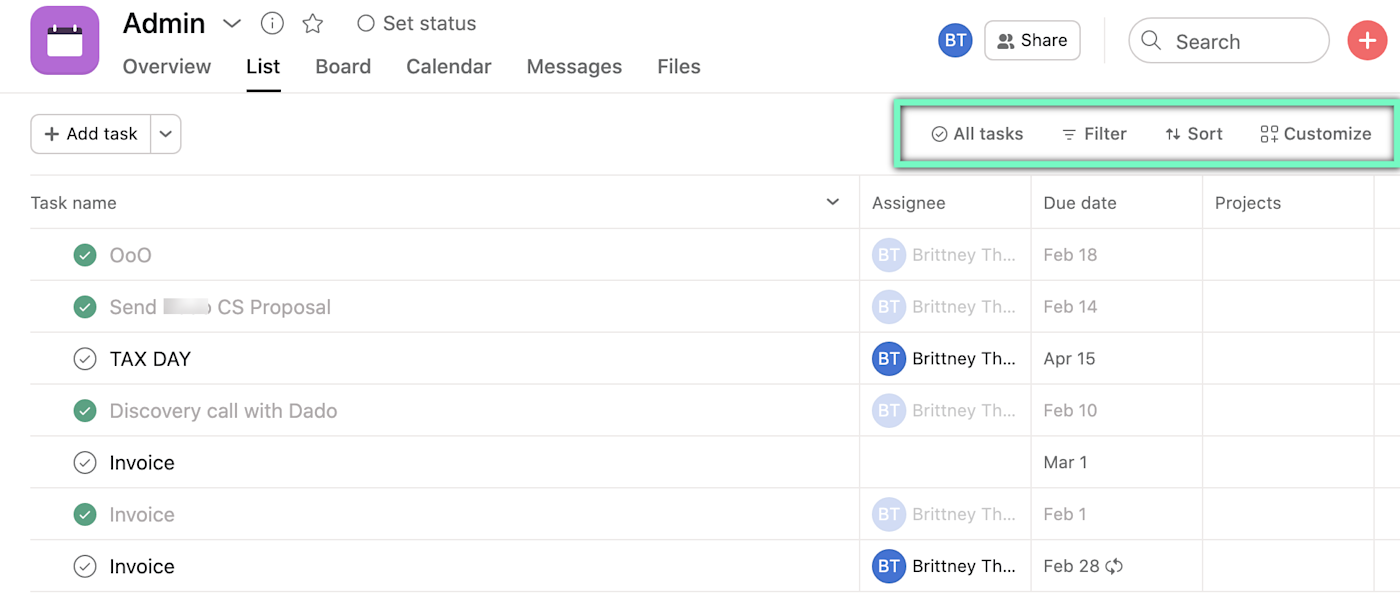Screen dimensions: 1400x598
Task: Click the Add task button
Action: click(91, 134)
